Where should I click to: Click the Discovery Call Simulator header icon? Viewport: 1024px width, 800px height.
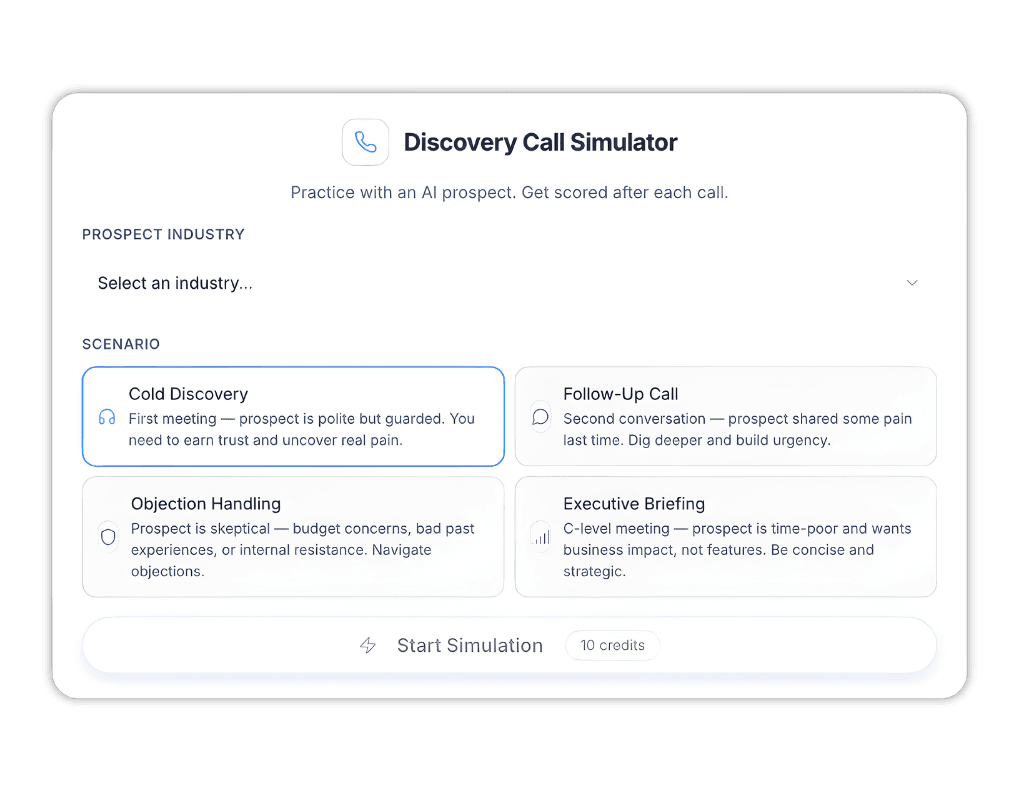click(x=365, y=142)
